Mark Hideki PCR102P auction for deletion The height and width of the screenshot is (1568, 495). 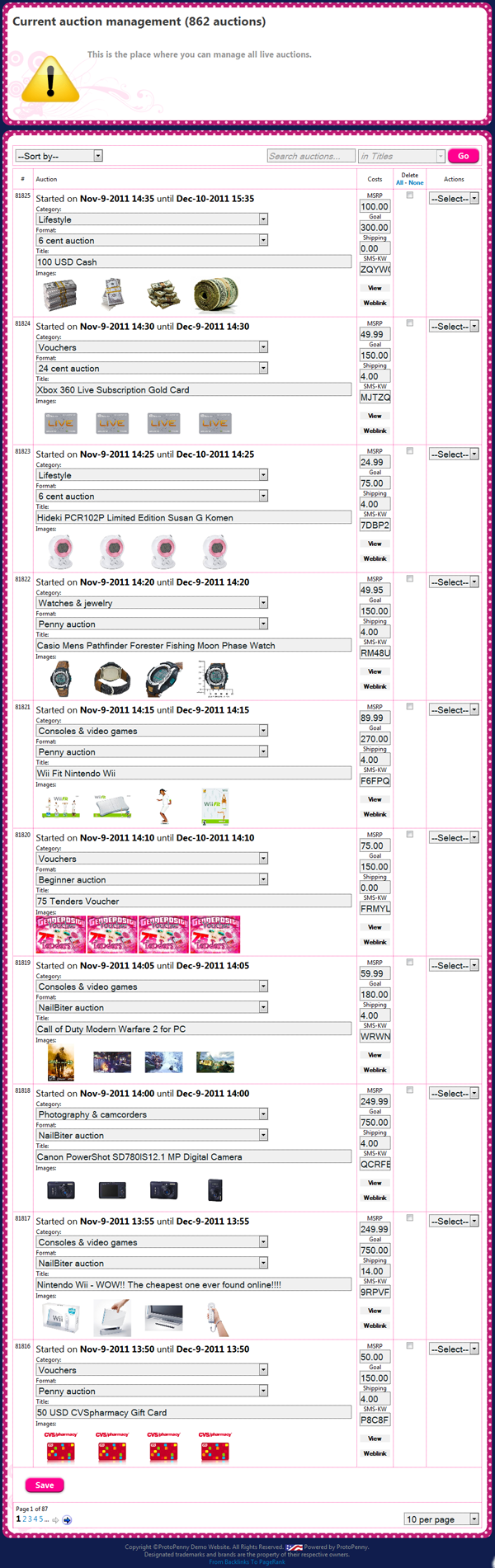coord(410,451)
